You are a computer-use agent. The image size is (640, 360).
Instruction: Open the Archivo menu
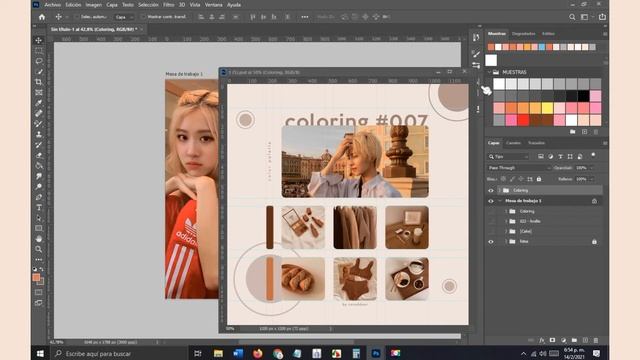tap(53, 5)
